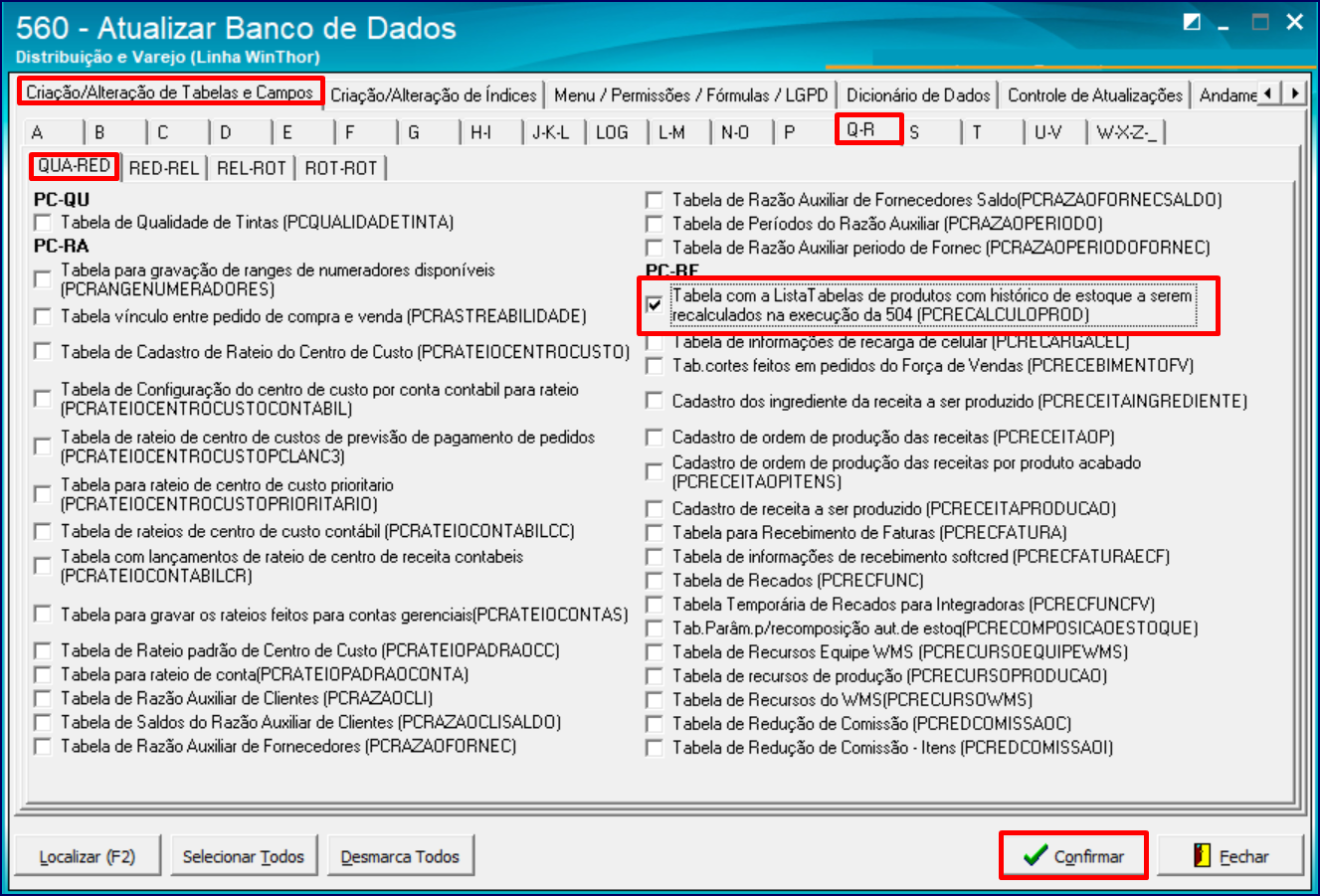Check the PCRANGENUMERADORES table checkbox
Screen dimensions: 1320x896
pyautogui.click(x=42, y=279)
